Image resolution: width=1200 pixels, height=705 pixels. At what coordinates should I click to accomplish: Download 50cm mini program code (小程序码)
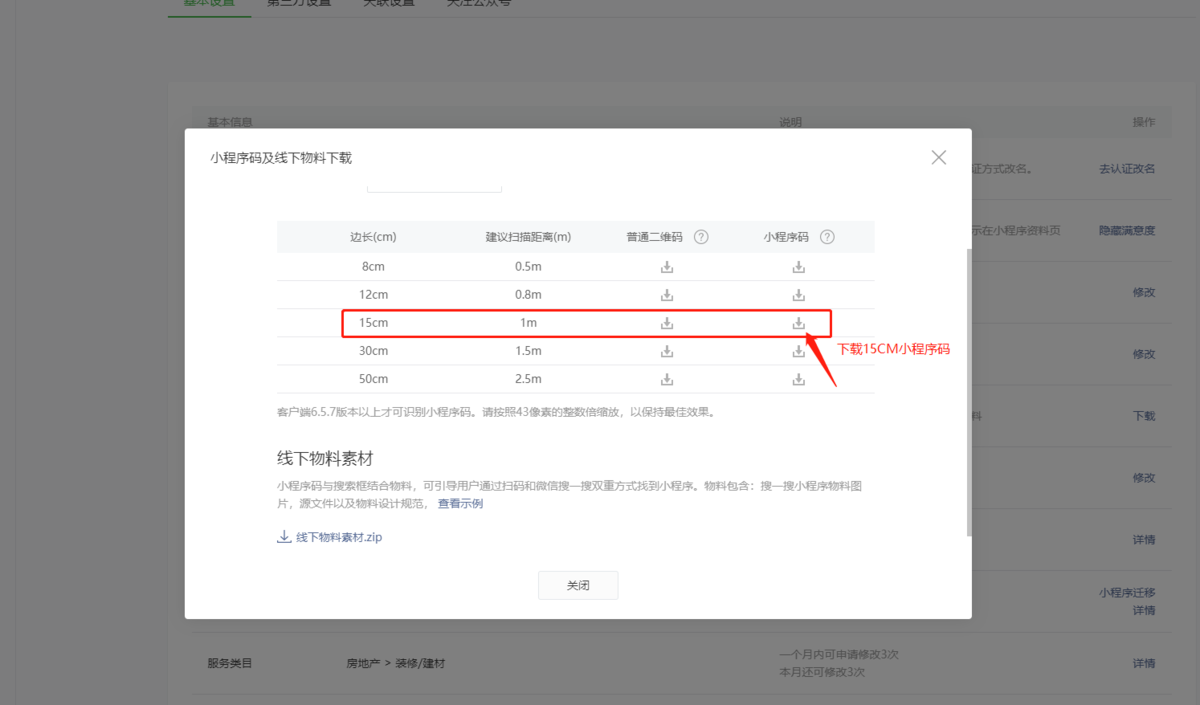799,379
